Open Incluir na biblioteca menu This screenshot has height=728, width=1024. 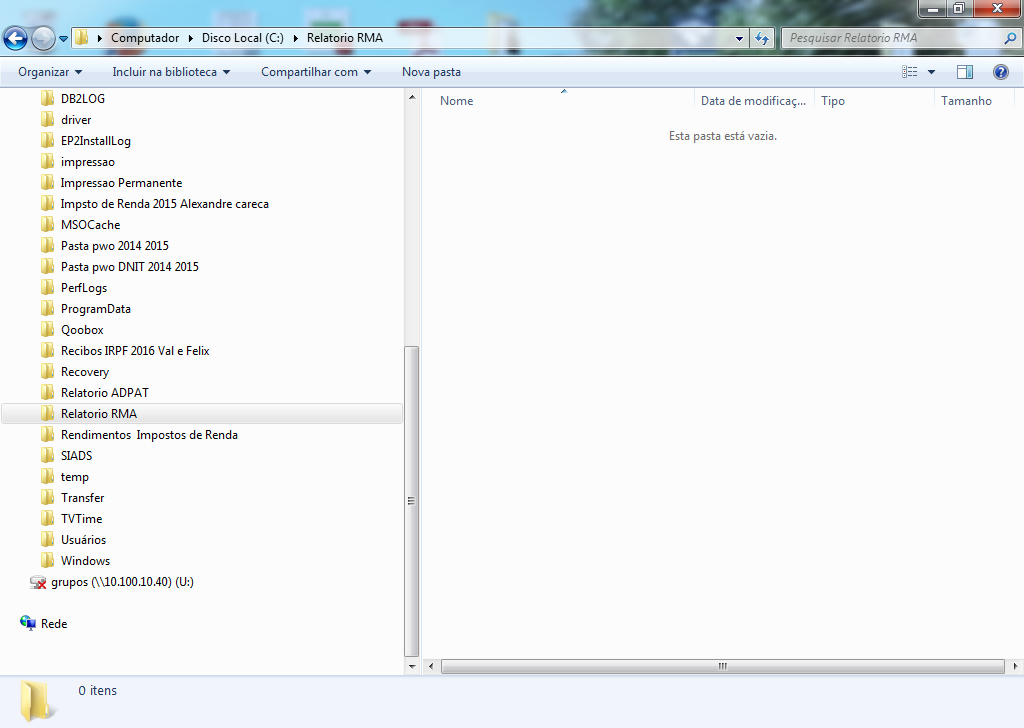click(x=171, y=72)
